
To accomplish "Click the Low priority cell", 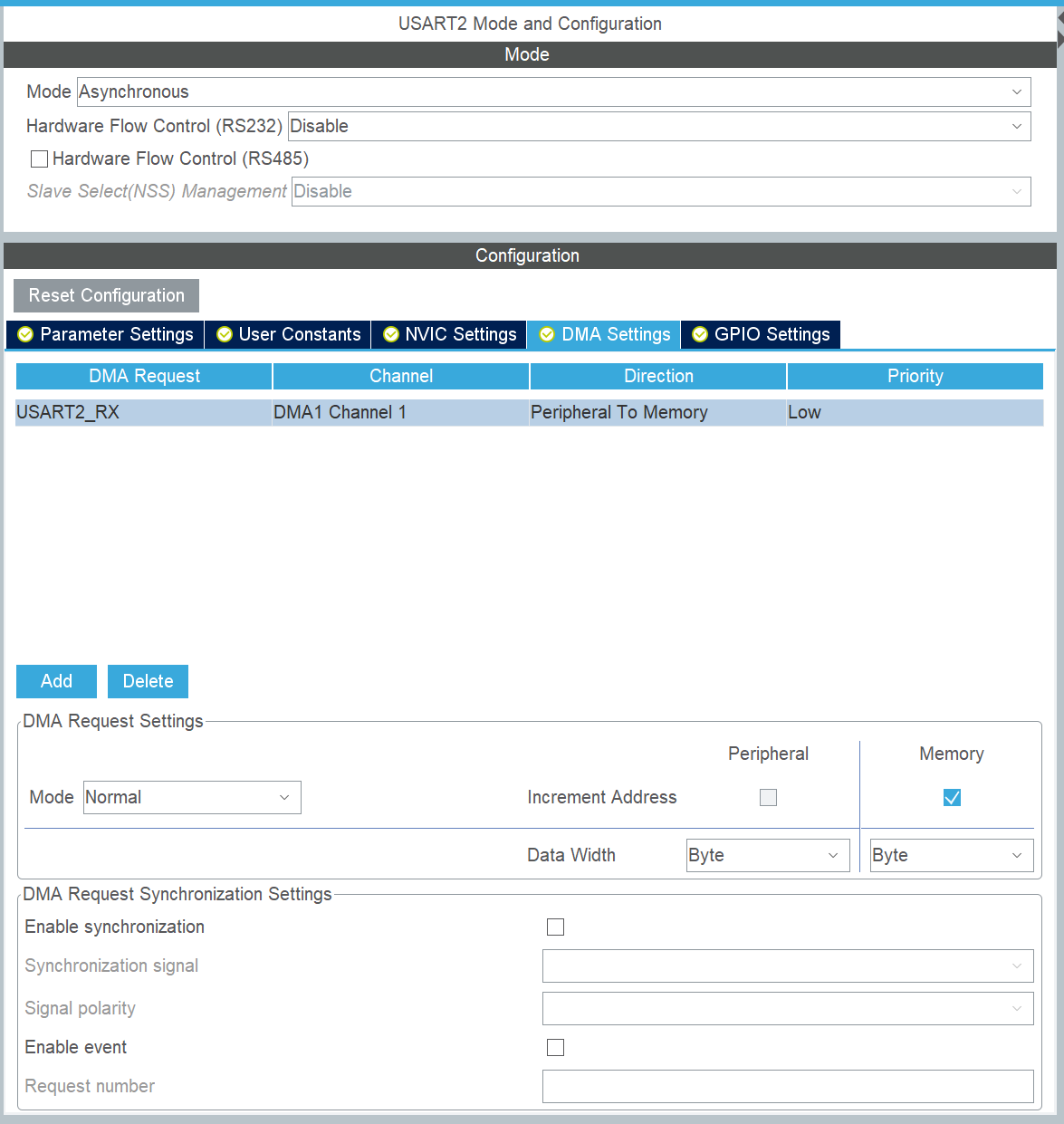I will (x=915, y=412).
